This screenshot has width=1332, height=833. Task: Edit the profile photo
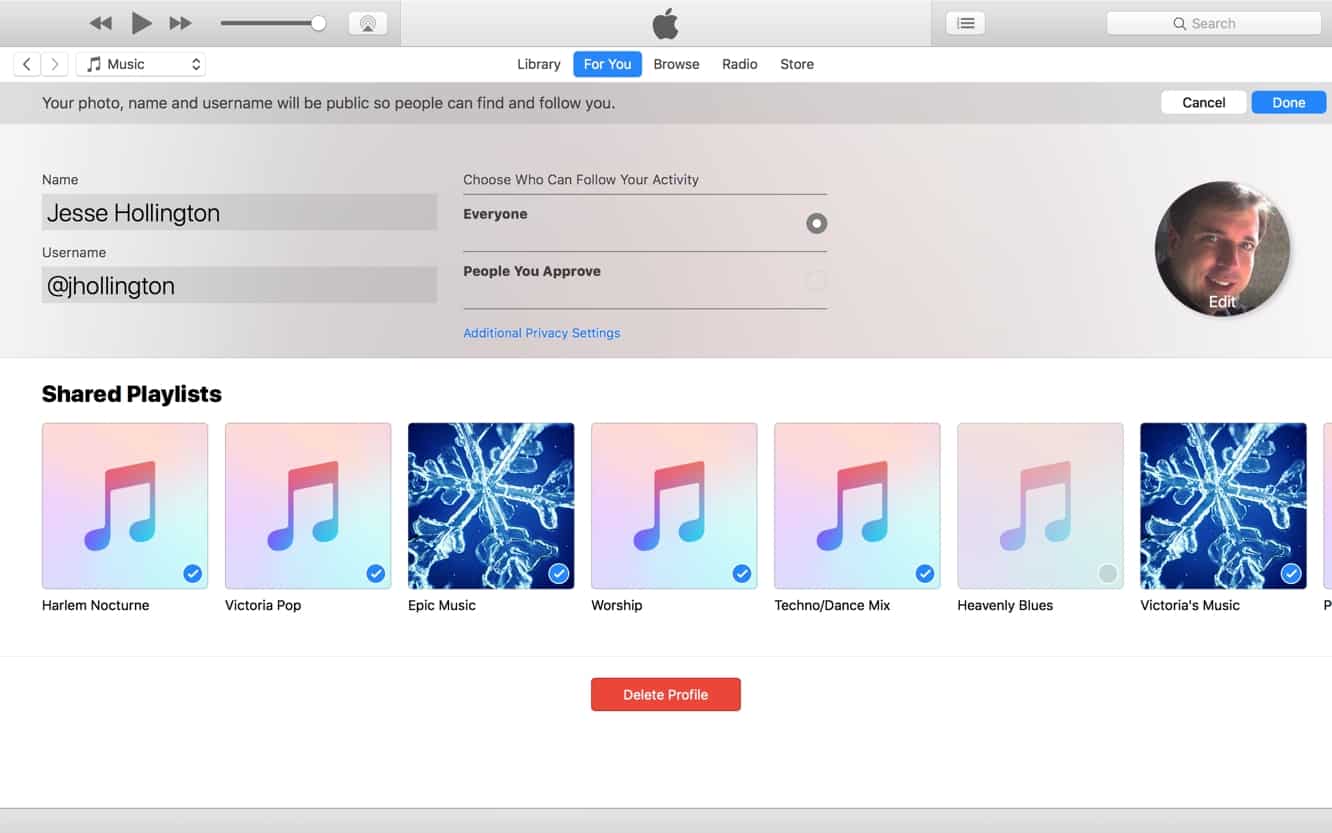coord(1222,301)
